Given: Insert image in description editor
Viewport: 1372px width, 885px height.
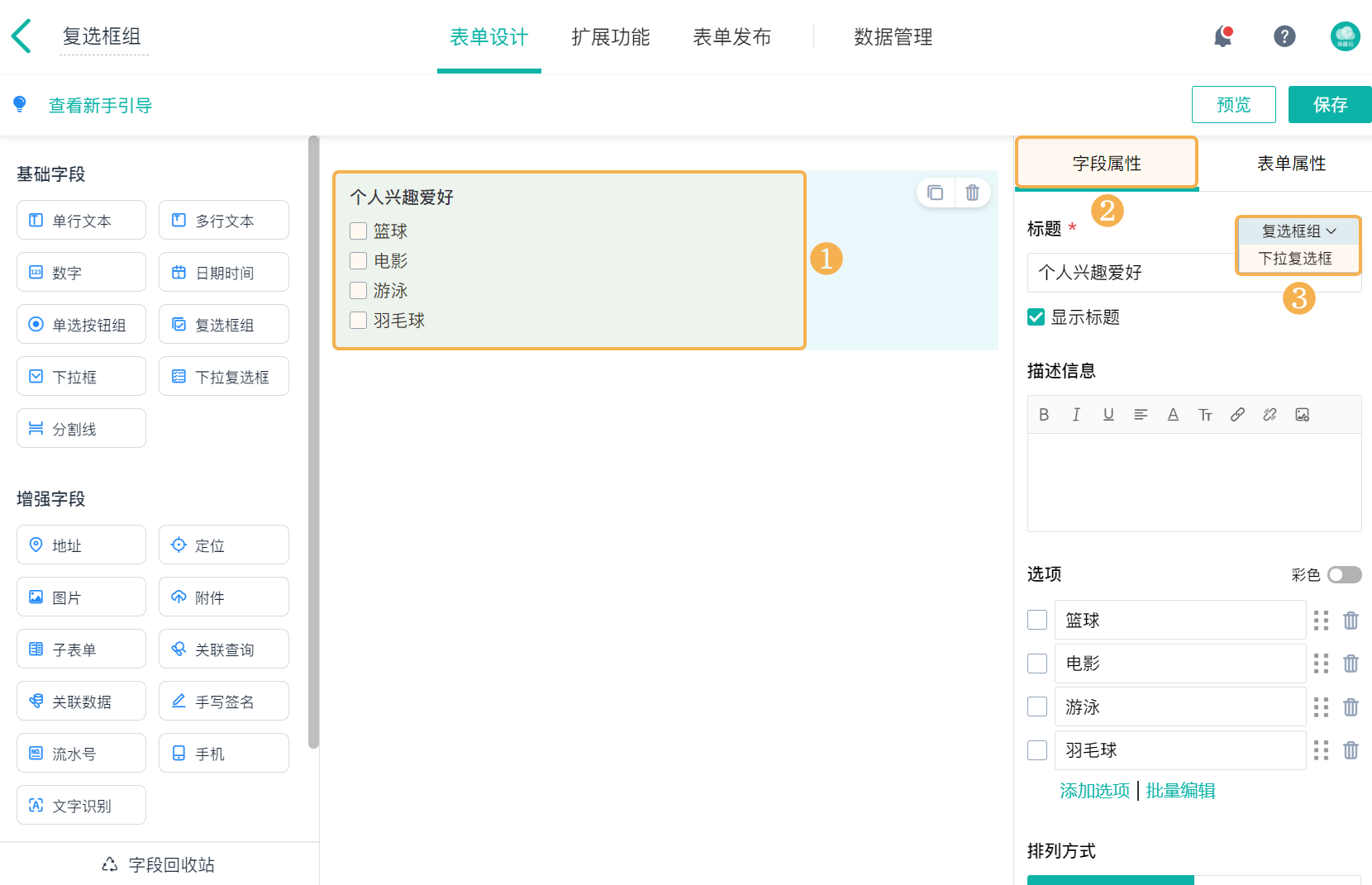Looking at the screenshot, I should coord(1302,415).
